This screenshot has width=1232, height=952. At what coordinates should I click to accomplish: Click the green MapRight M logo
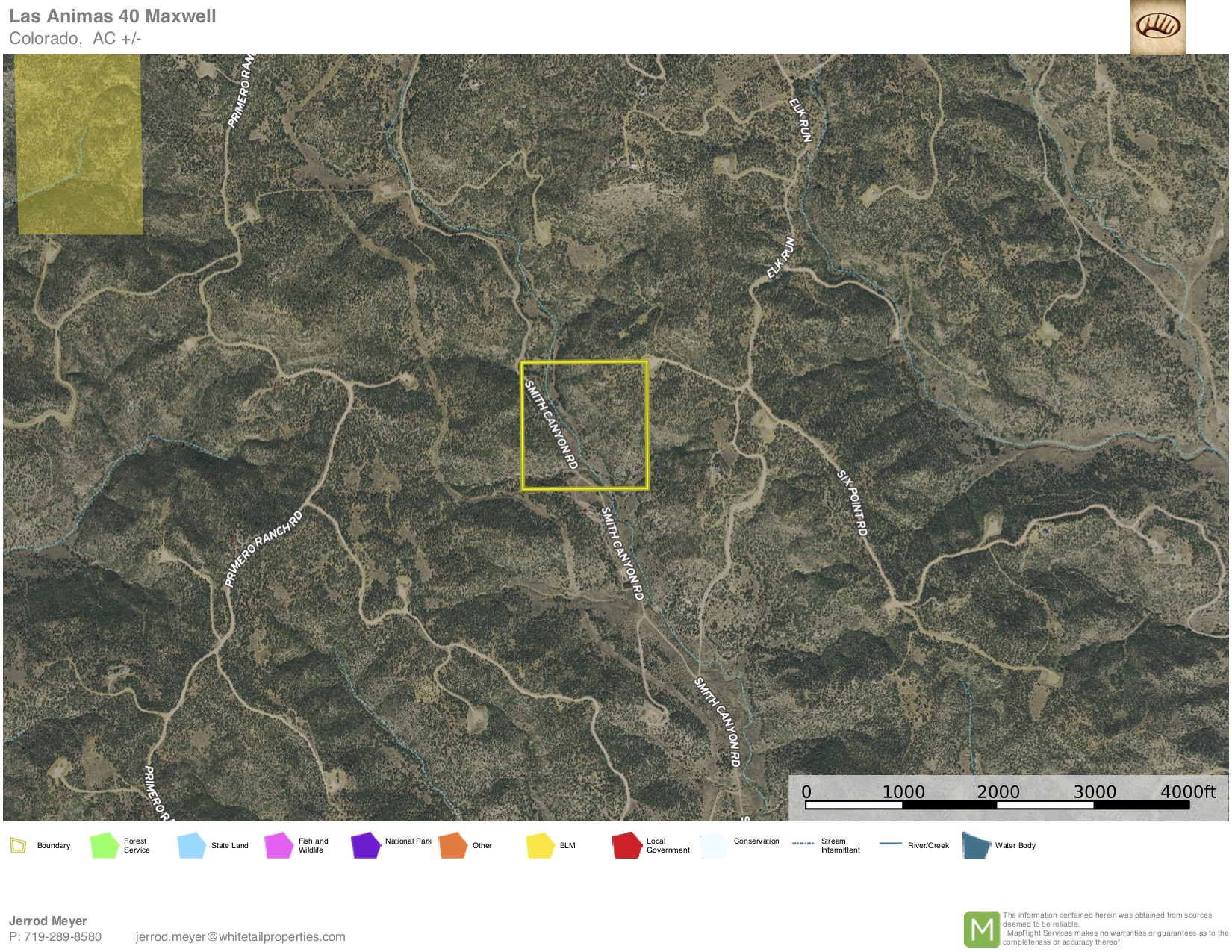[x=981, y=929]
